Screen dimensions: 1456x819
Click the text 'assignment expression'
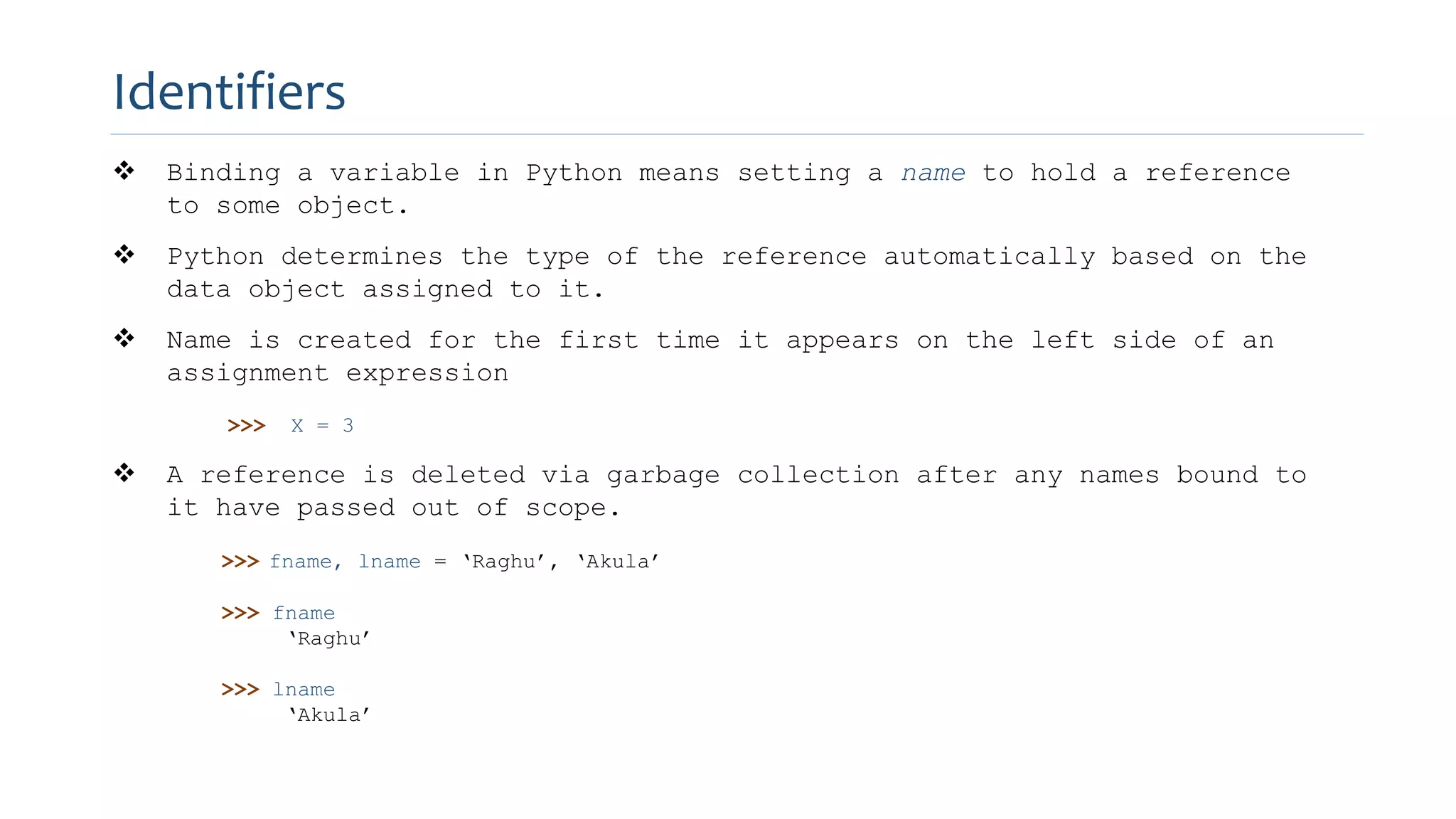338,373
